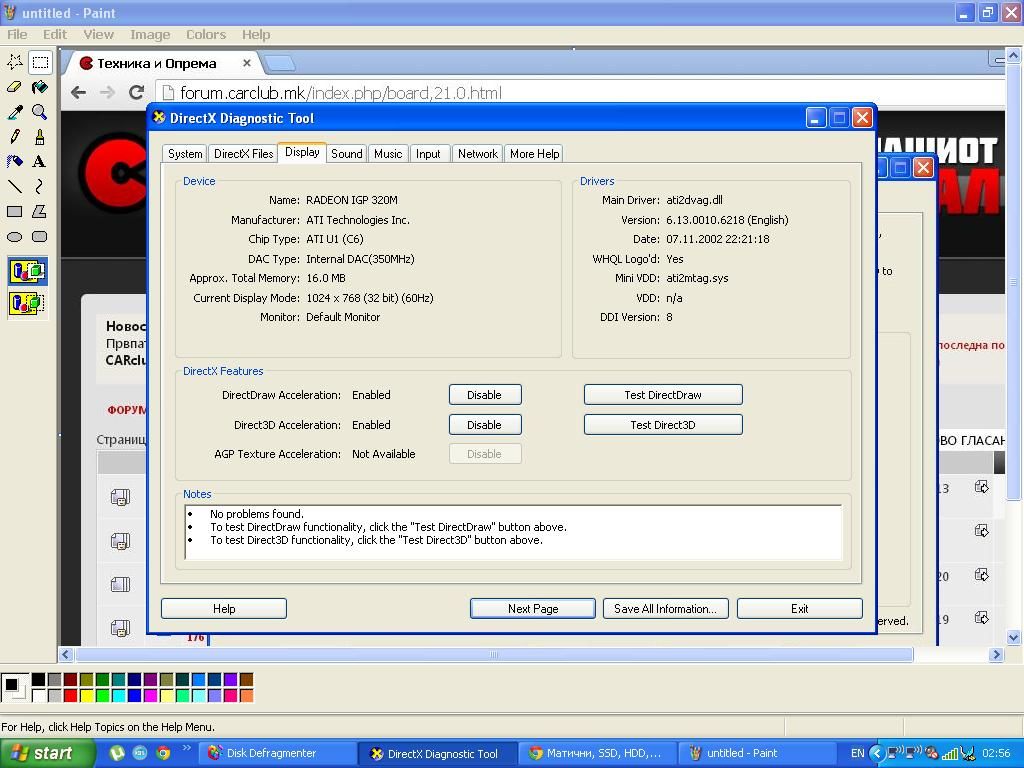Show hidden system tray icons
The width and height of the screenshot is (1024, 768).
tap(877, 754)
